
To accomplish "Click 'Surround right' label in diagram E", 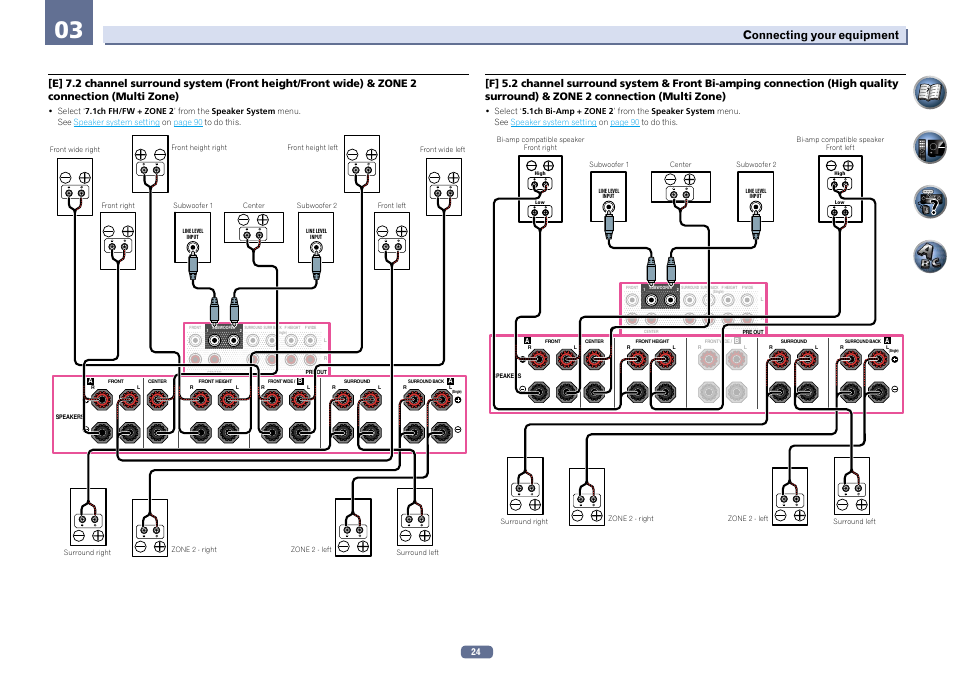I will coord(87,553).
